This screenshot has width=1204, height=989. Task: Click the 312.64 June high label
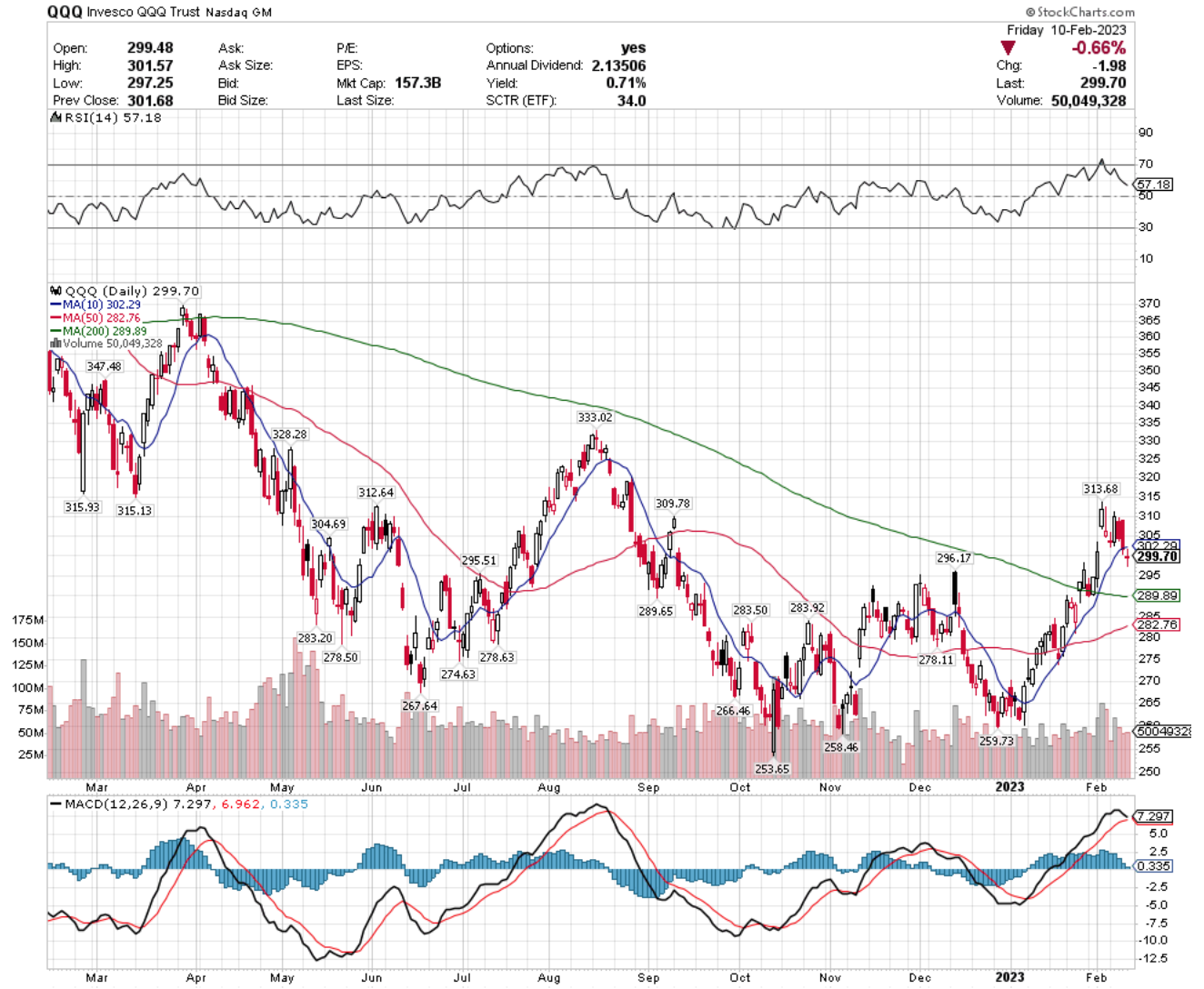(376, 493)
